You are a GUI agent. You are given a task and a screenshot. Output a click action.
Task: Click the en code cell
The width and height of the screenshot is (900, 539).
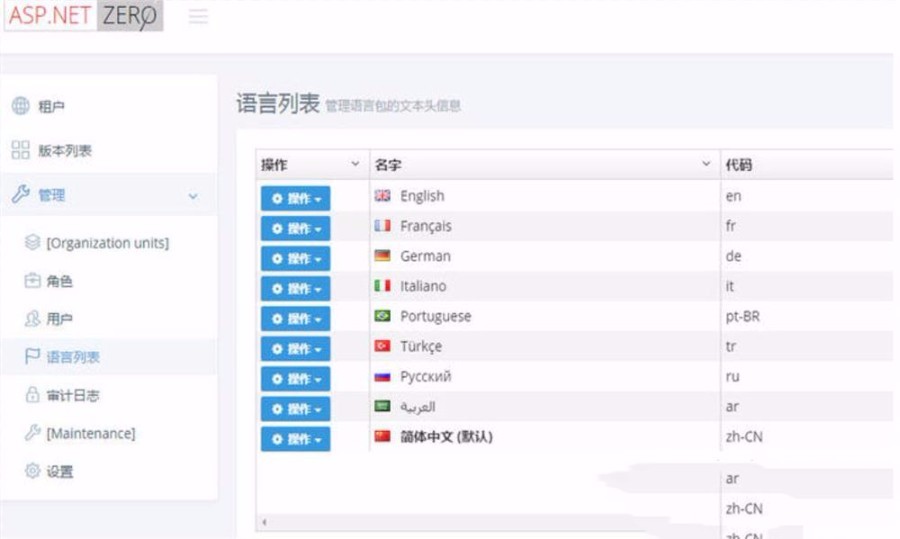(x=733, y=196)
